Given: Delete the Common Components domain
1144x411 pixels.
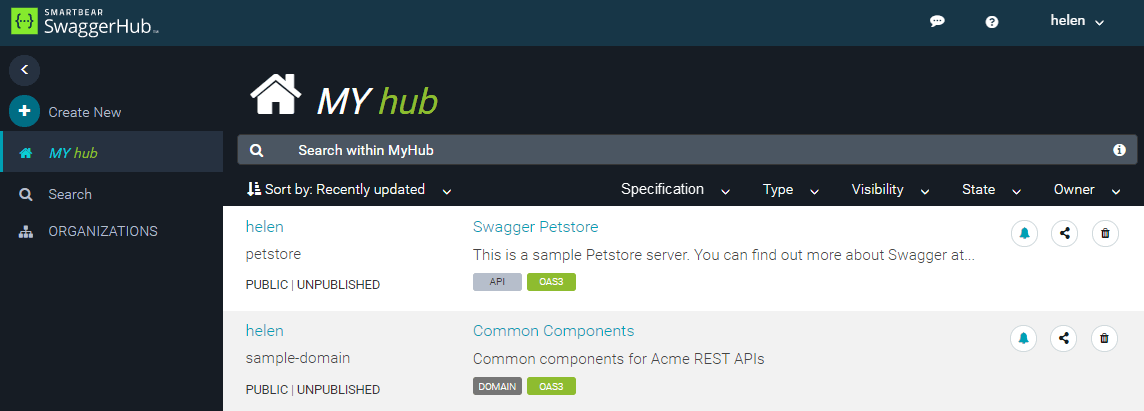Looking at the screenshot, I should pyautogui.click(x=1105, y=338).
